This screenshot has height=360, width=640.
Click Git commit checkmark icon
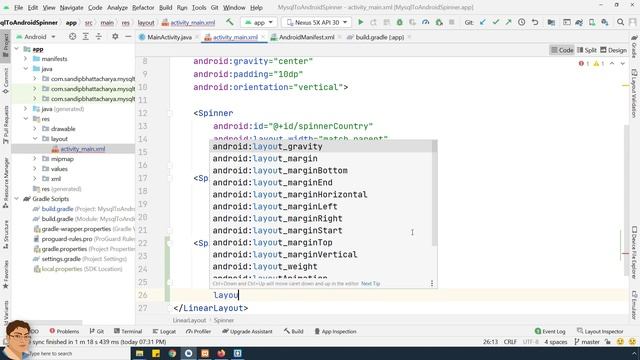(496, 22)
